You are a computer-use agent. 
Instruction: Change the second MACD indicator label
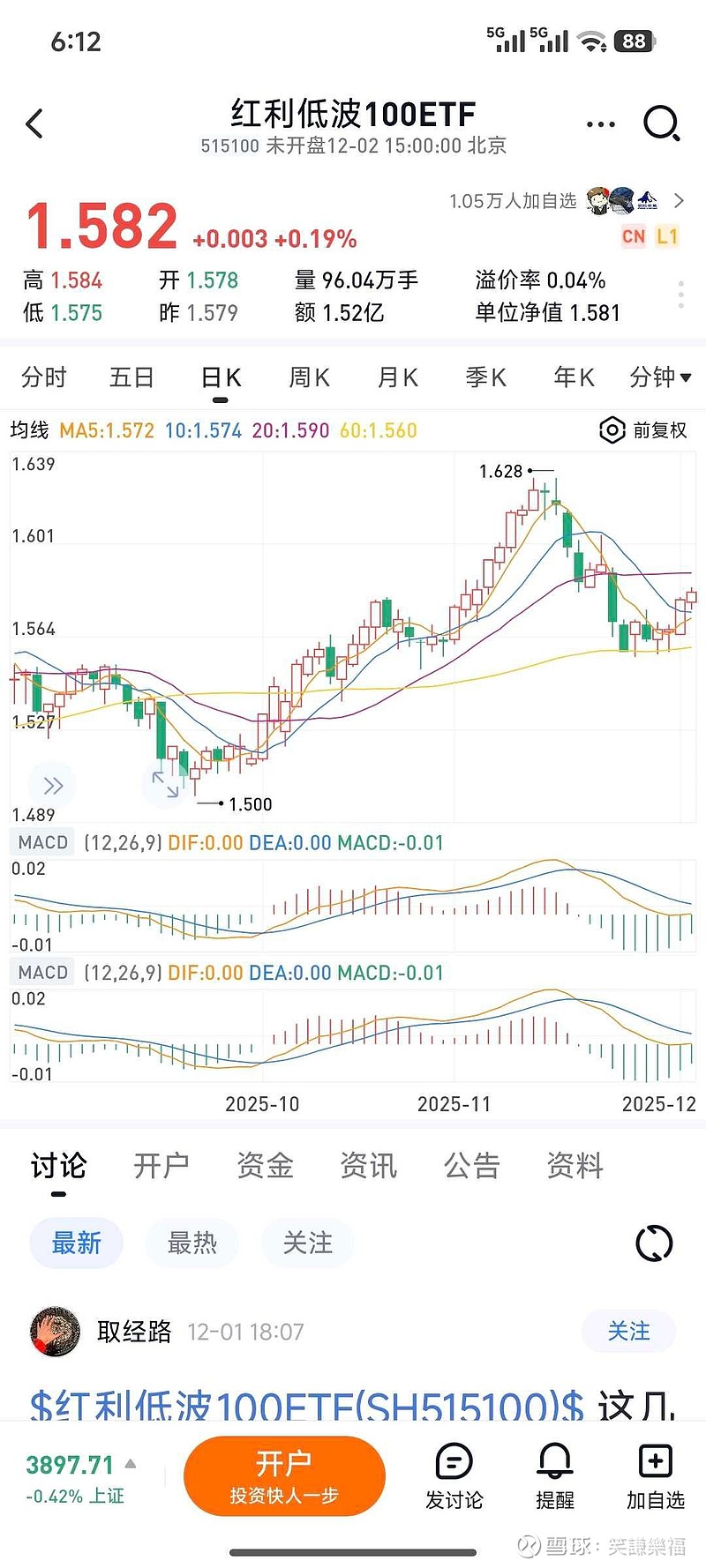[x=43, y=973]
